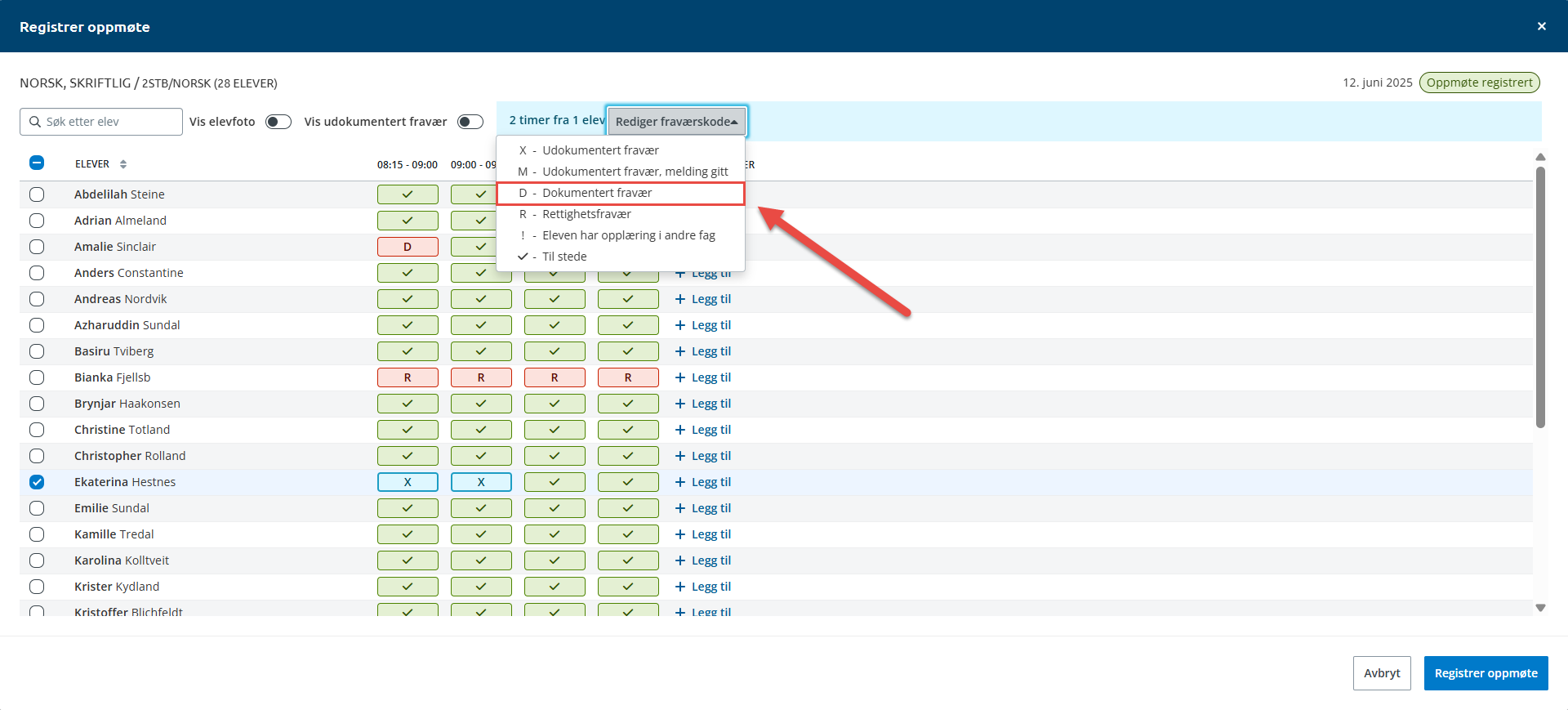Select the checkbox for Emilie Sundal

tap(37, 508)
